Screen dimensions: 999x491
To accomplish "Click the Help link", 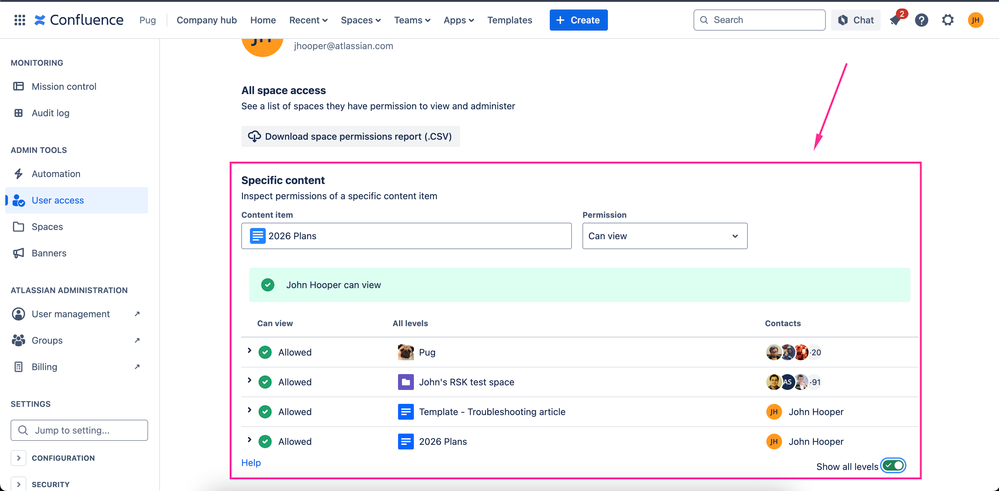I will (x=251, y=463).
